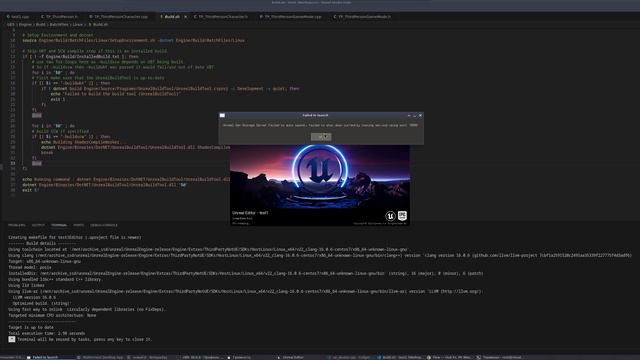Click the 'Target is up to date' terminal line
The image size is (640, 360).
31,327
